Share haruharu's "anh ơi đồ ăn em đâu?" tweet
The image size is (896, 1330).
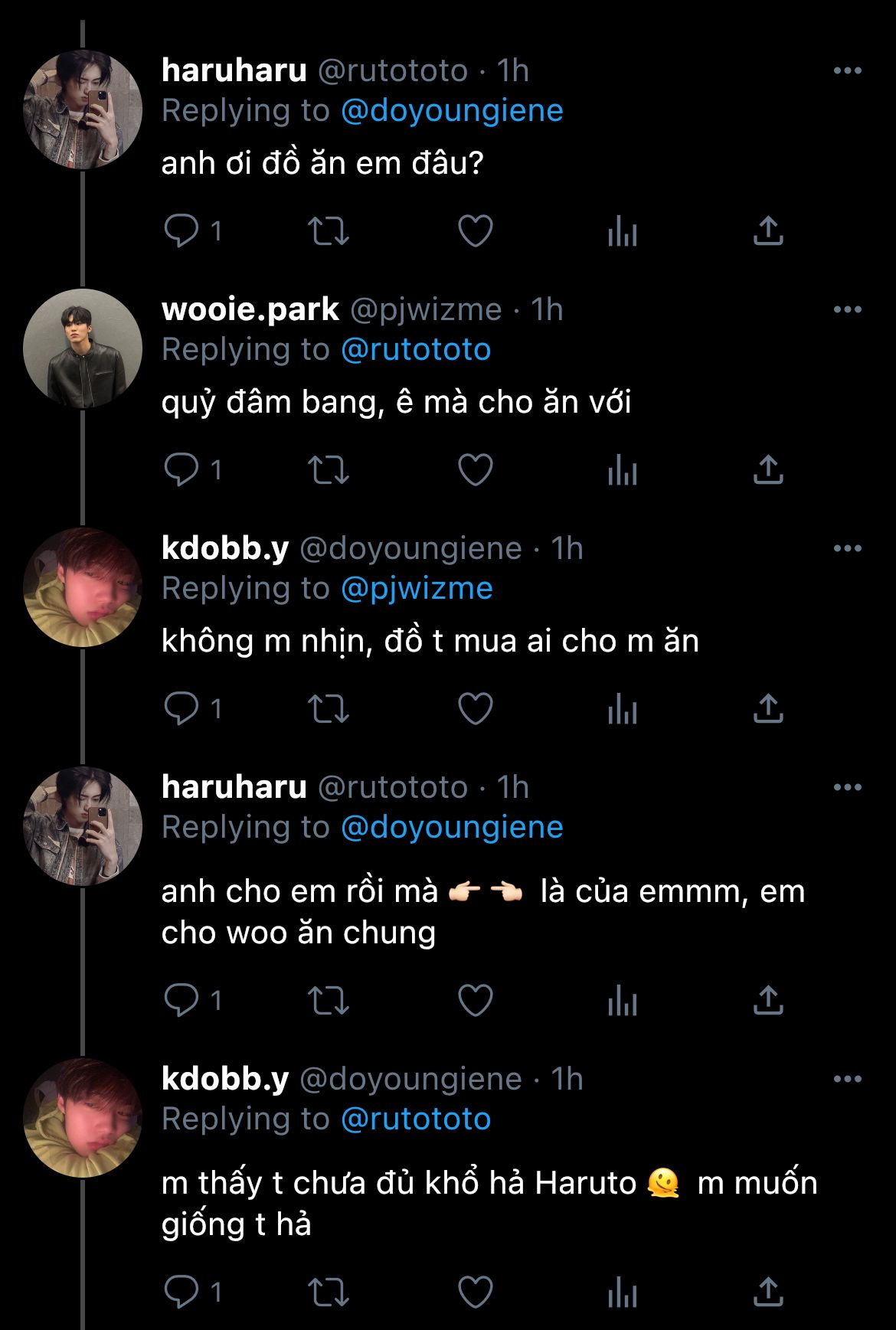pyautogui.click(x=767, y=230)
